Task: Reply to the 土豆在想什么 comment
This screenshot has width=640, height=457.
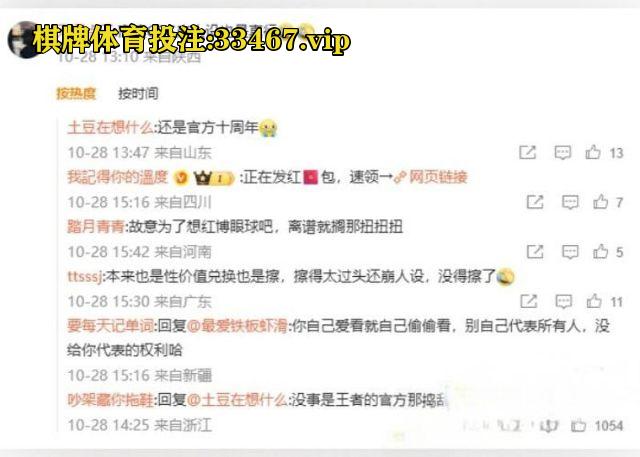Action: click(562, 153)
